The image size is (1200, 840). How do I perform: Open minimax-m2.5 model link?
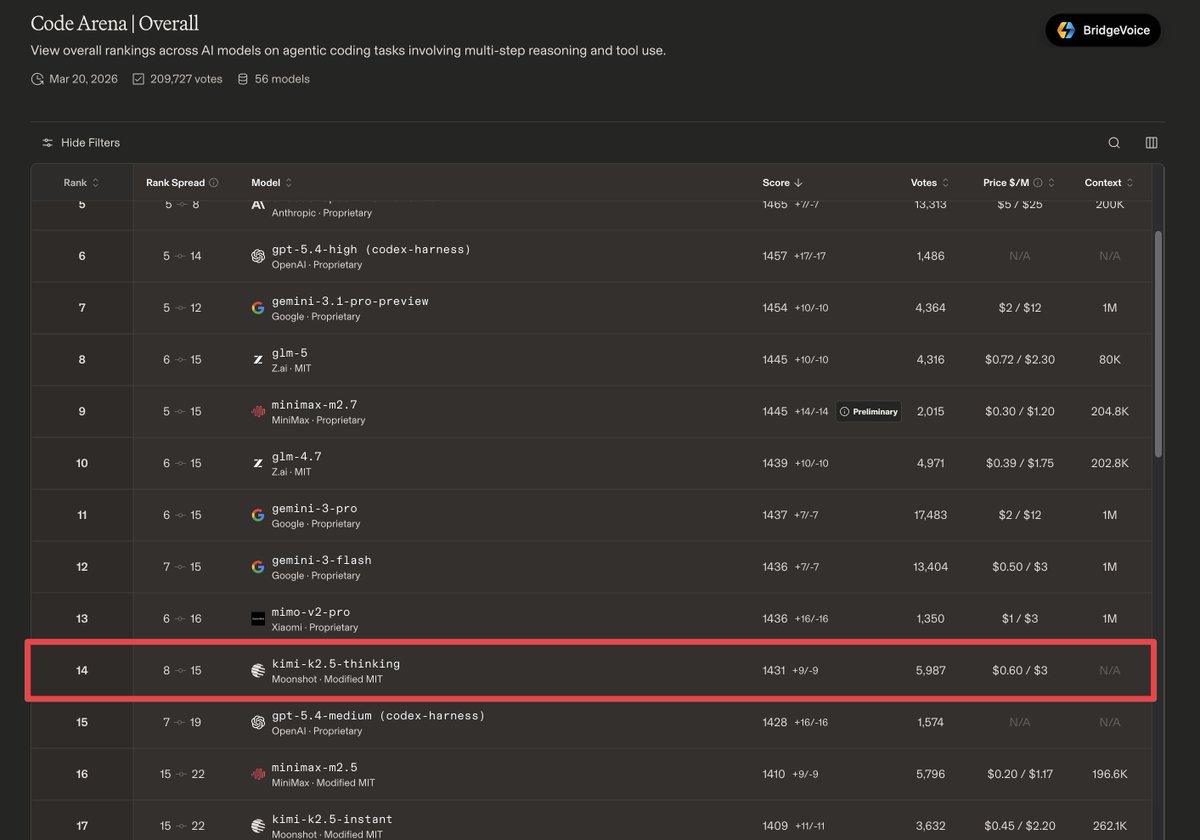click(x=314, y=768)
